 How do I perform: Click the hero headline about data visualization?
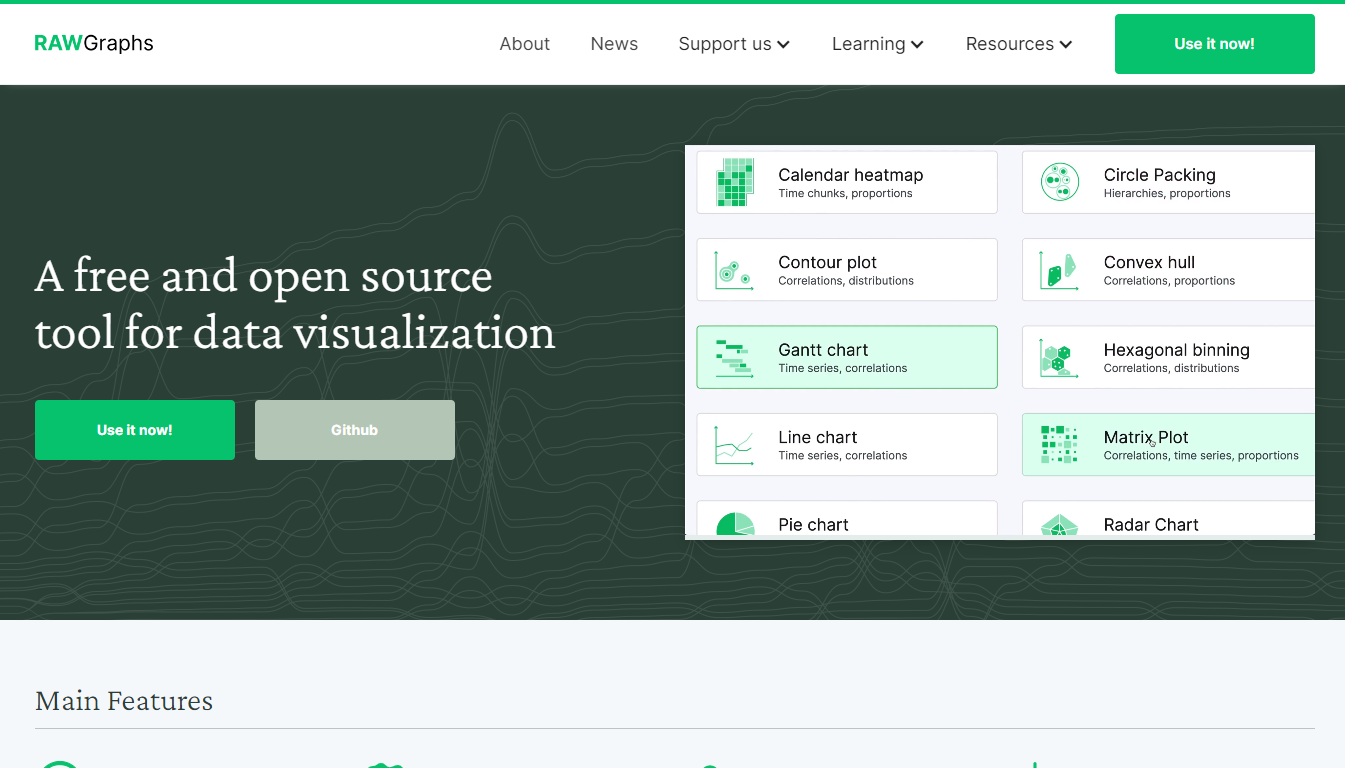click(295, 304)
